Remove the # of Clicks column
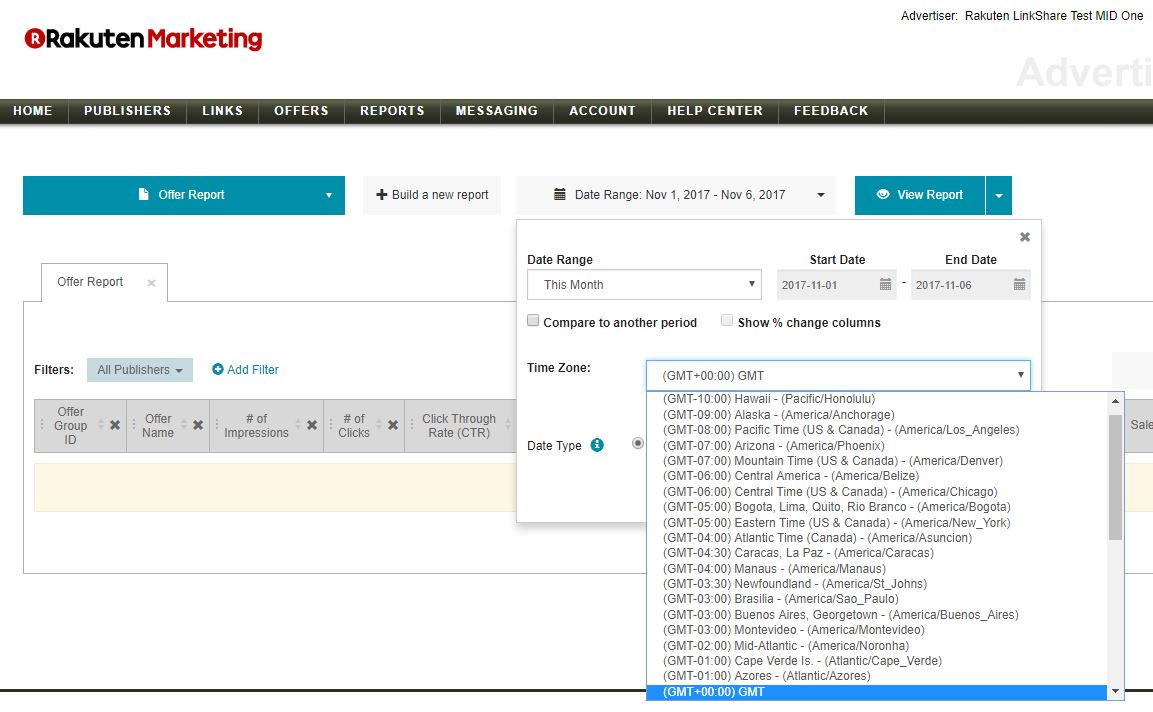 pos(393,425)
